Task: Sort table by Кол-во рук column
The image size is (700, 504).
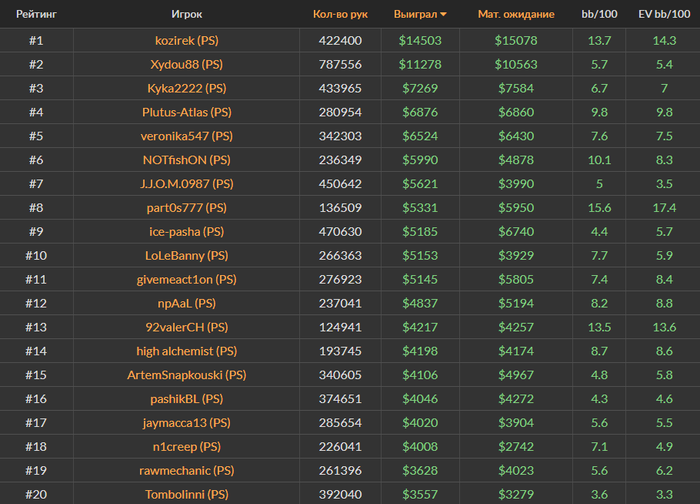Action: (x=340, y=14)
